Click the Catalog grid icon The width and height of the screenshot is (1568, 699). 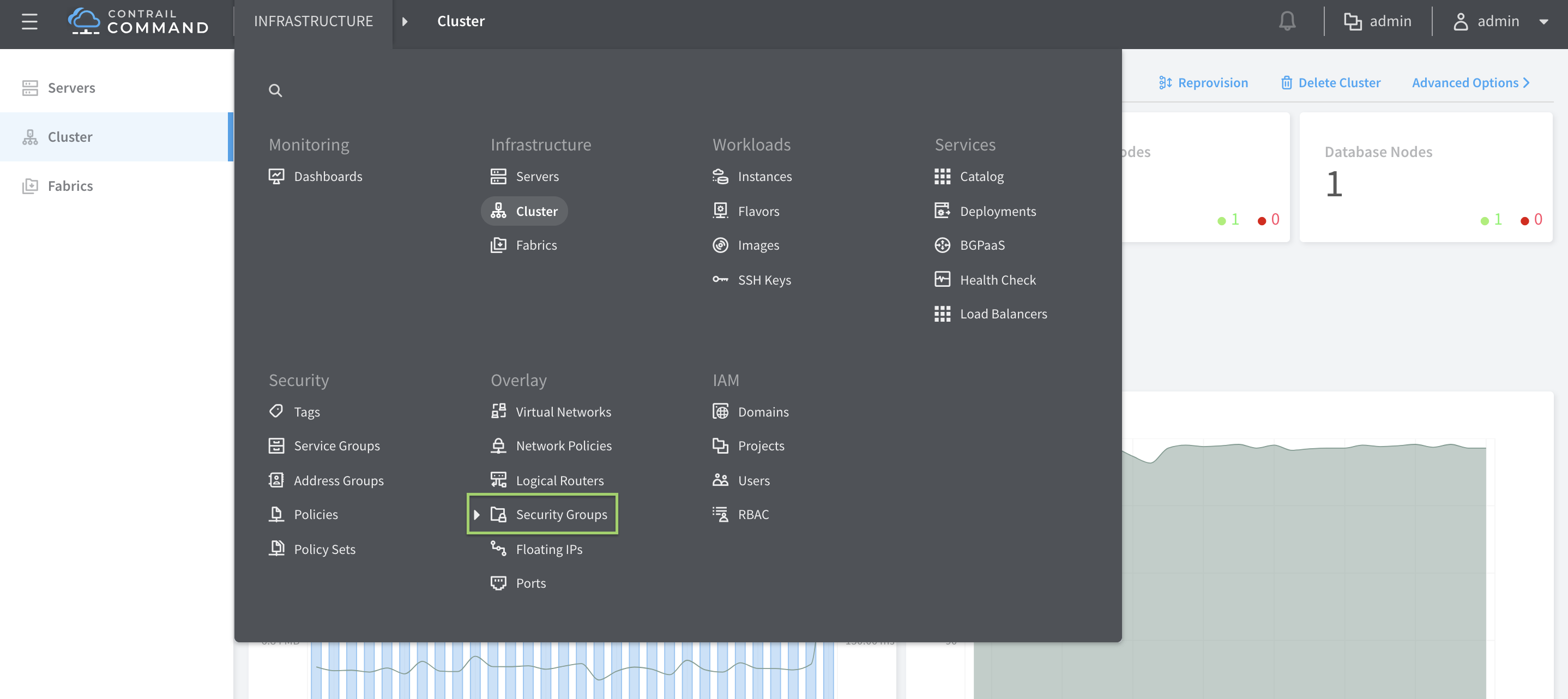(942, 177)
